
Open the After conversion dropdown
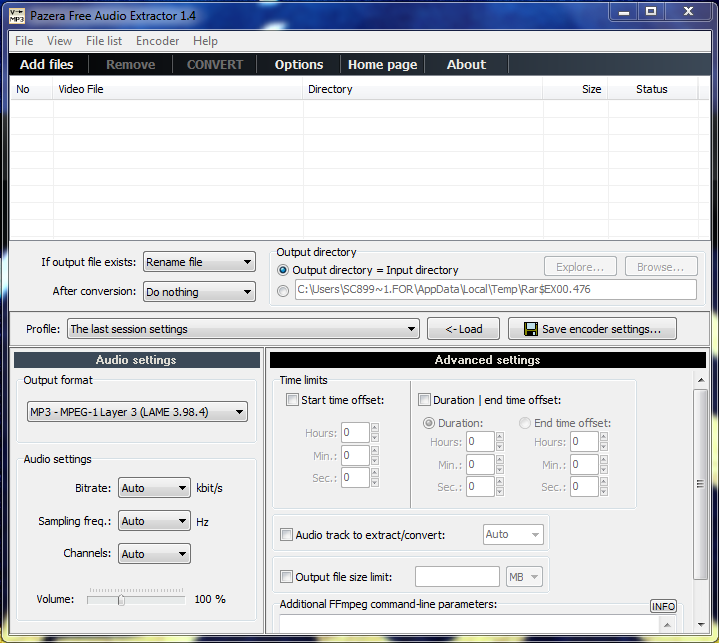(x=199, y=292)
